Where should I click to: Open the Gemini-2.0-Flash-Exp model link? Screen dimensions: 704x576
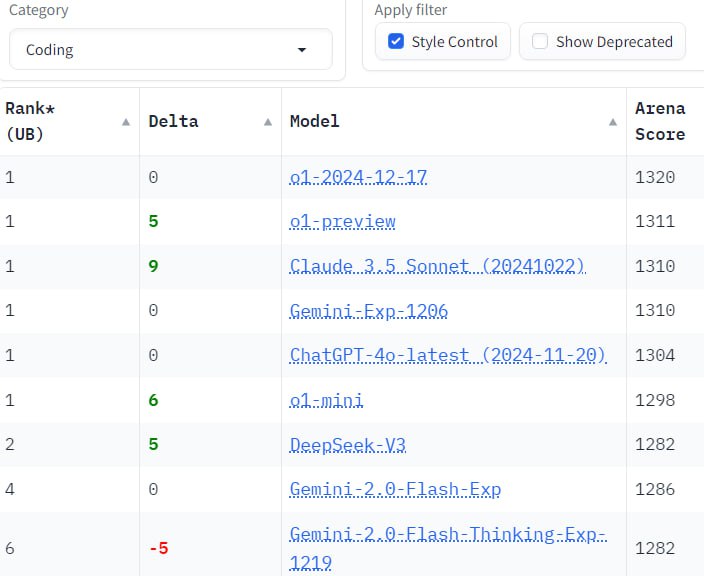(x=395, y=489)
